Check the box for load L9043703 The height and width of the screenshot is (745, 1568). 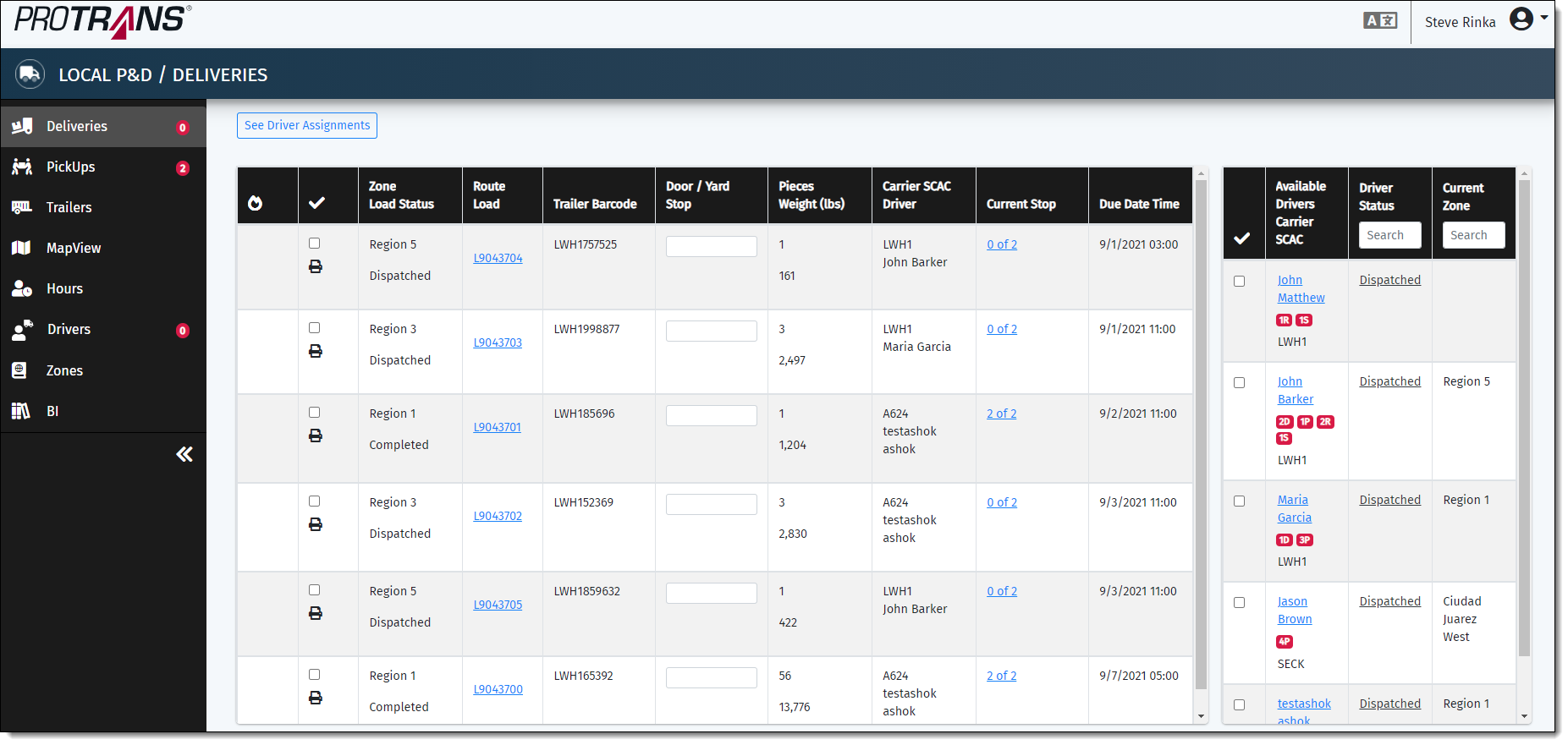[x=314, y=328]
